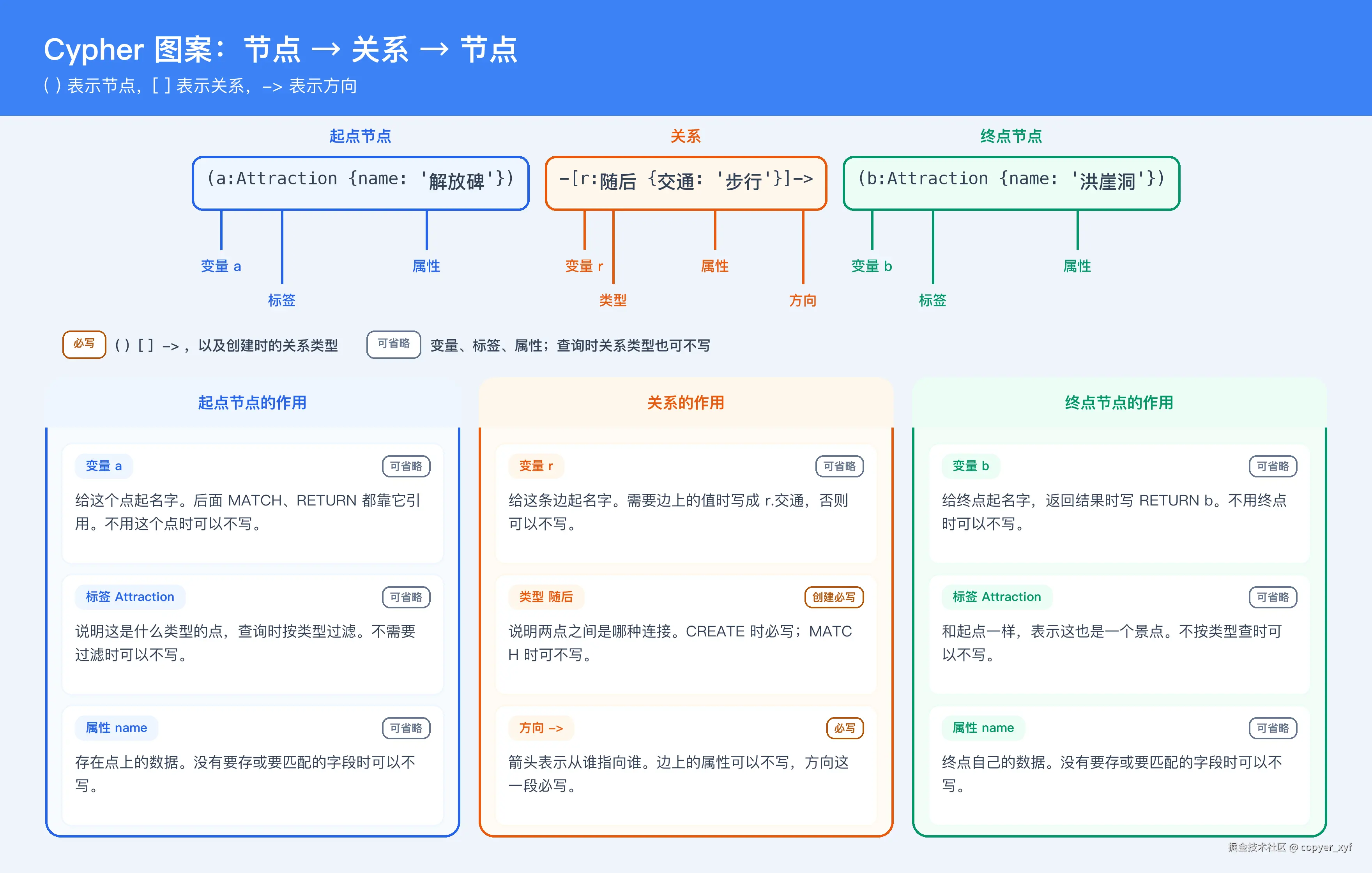Image resolution: width=1372 pixels, height=873 pixels.
Task: Click the "终点节点的作用" column header
Action: [x=1119, y=403]
